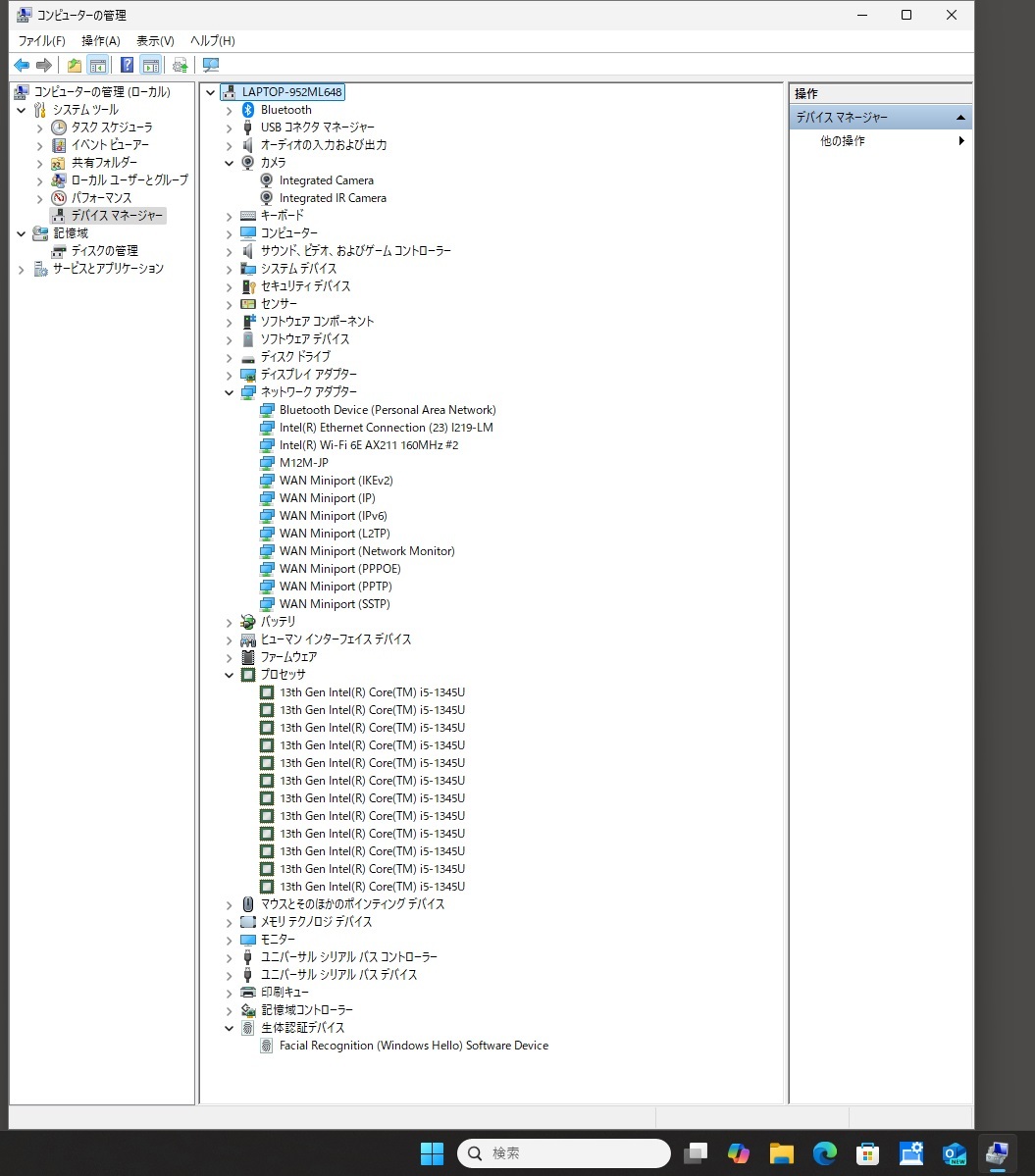Collapse the システム ツール node
1035x1176 pixels.
(21, 110)
